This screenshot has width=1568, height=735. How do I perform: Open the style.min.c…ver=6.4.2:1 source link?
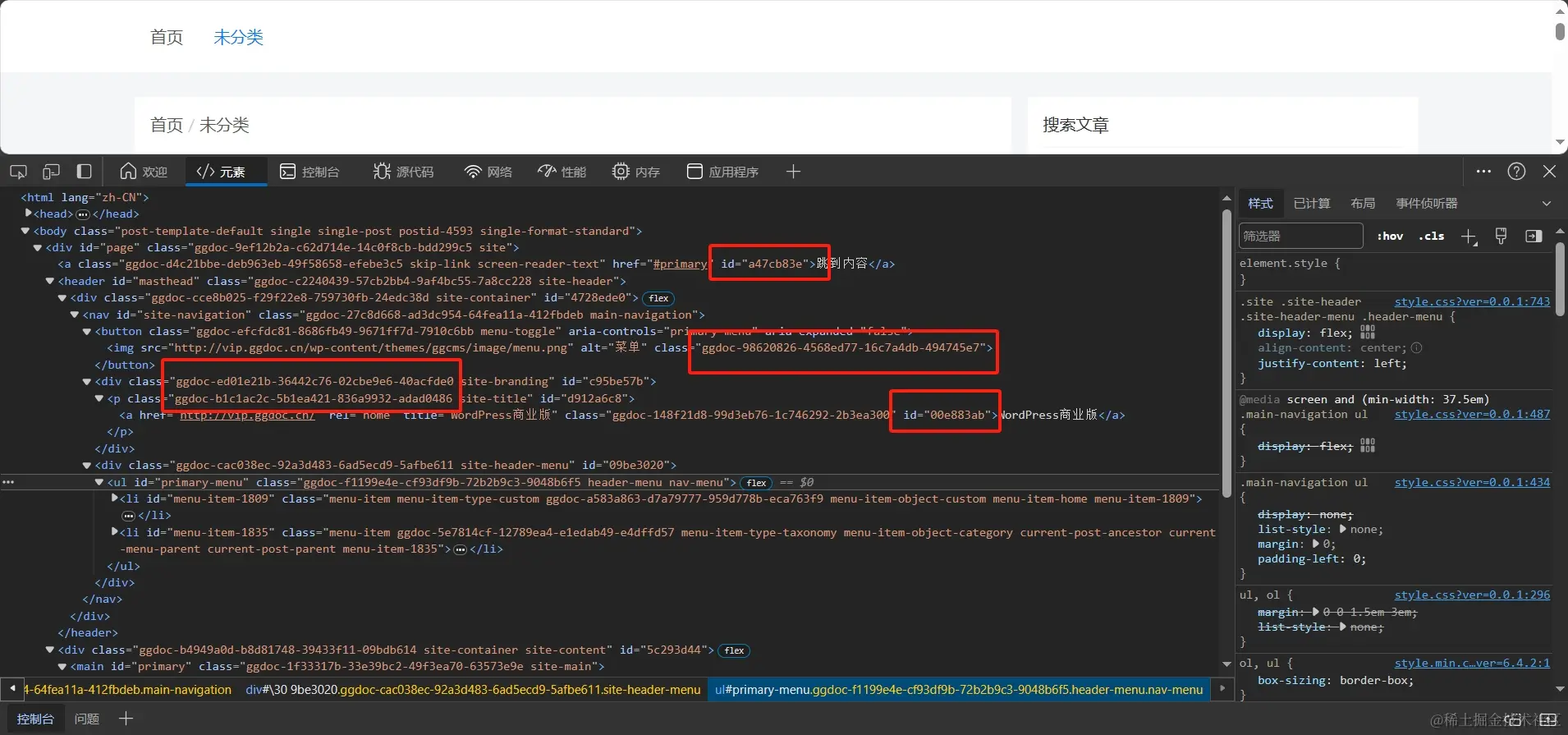pyautogui.click(x=1472, y=664)
